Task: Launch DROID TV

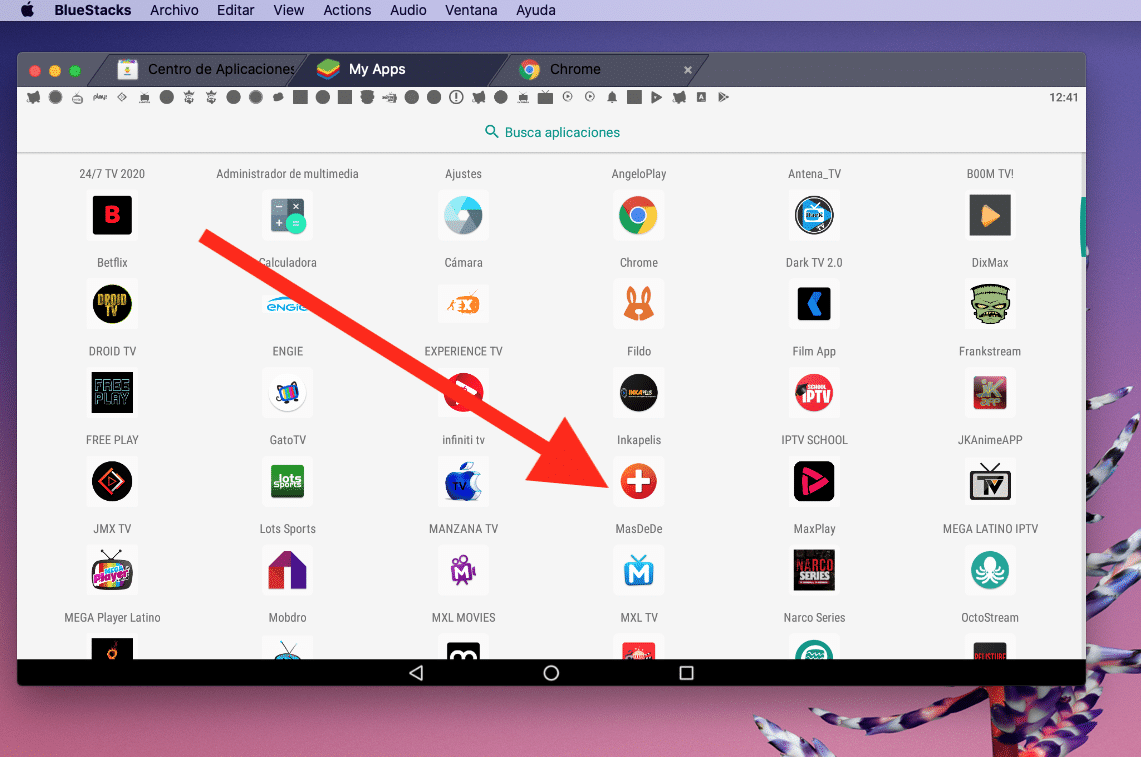Action: (x=112, y=304)
